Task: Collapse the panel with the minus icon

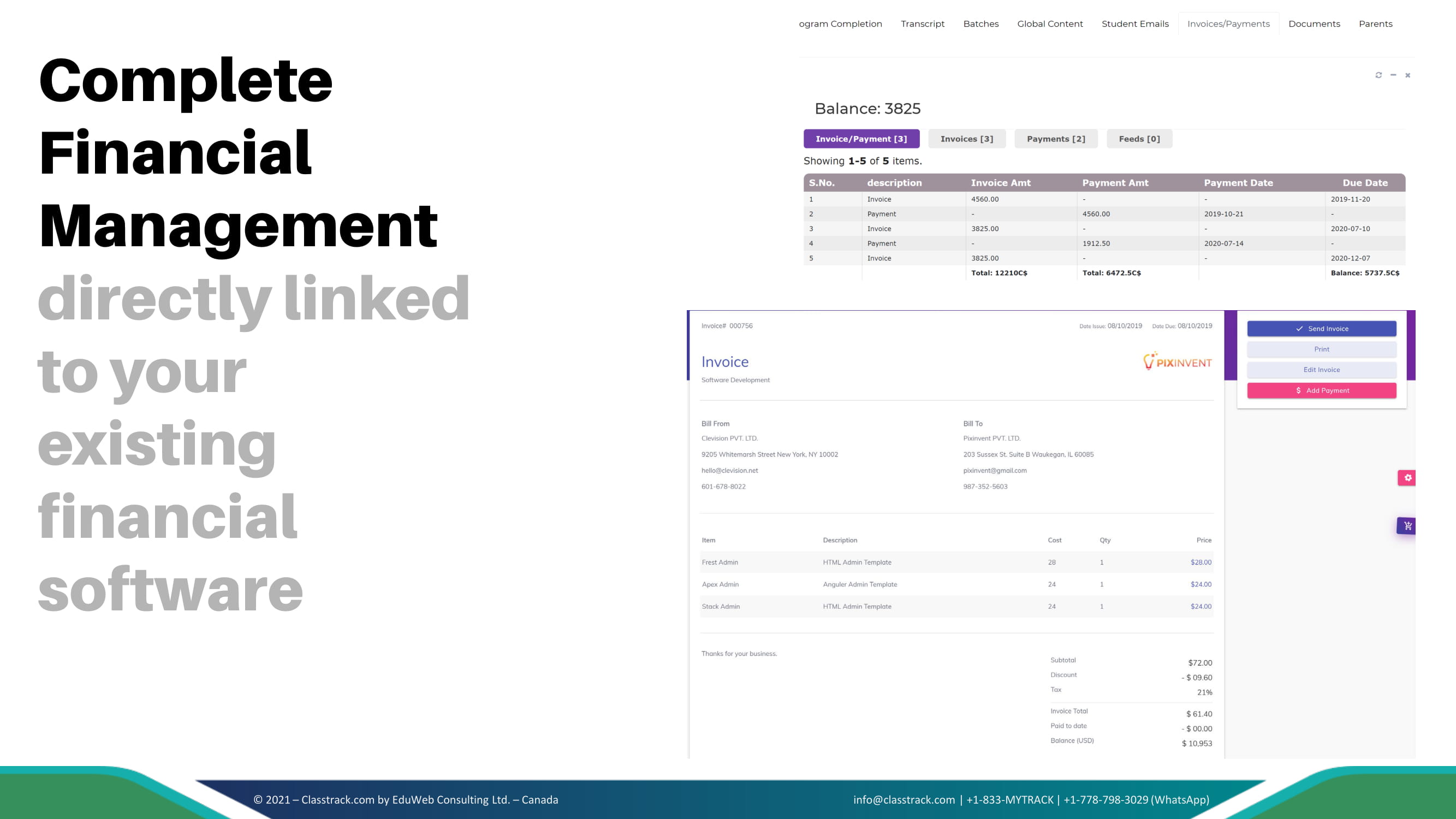Action: point(1393,75)
